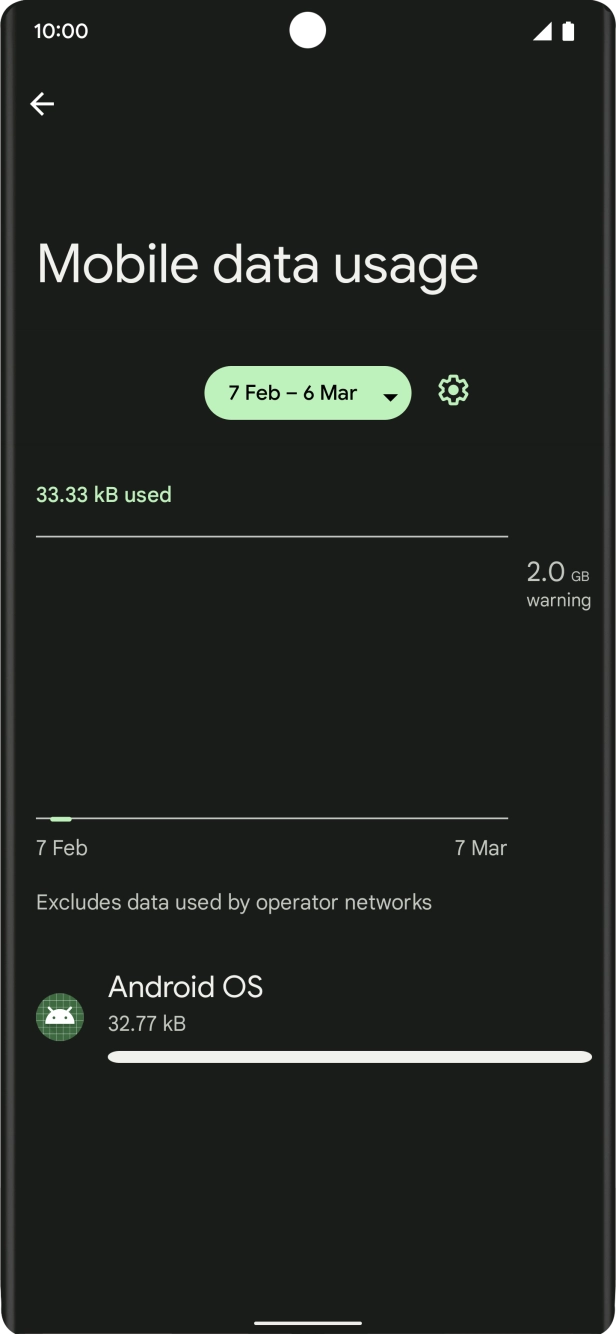
Task: Tap the gear icon beside the date selector
Action: pyautogui.click(x=453, y=390)
